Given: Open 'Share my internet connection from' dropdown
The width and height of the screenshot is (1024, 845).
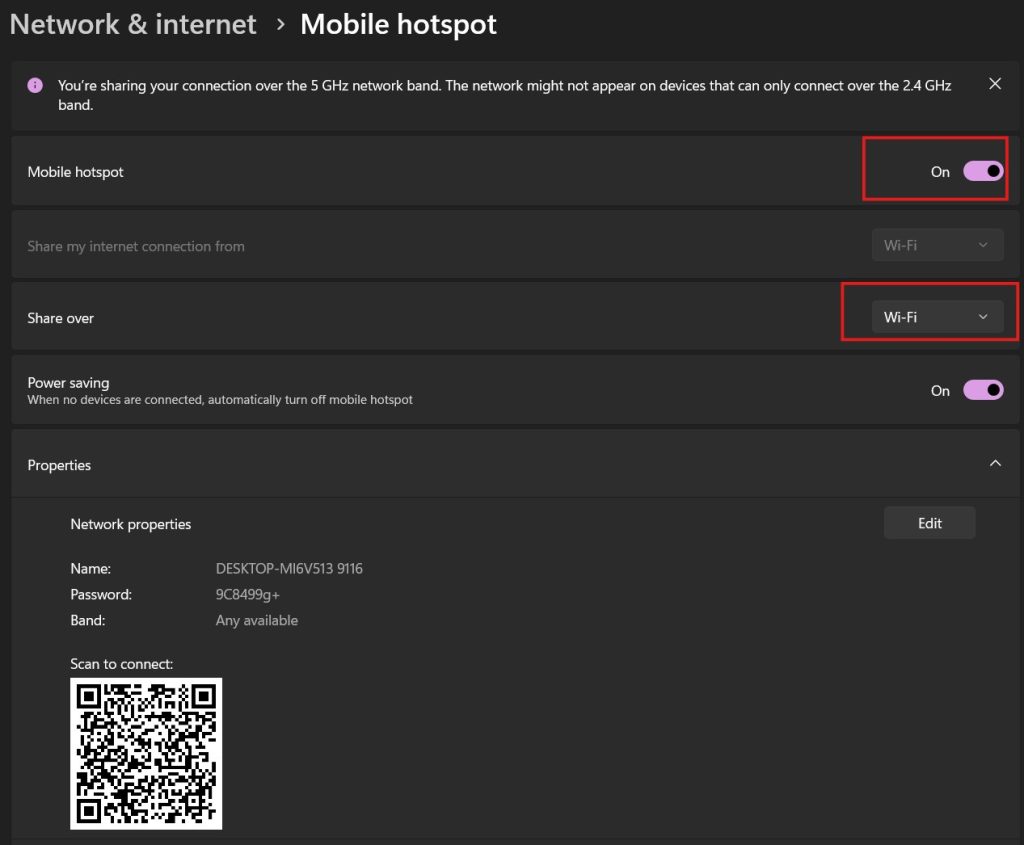Looking at the screenshot, I should click(937, 245).
